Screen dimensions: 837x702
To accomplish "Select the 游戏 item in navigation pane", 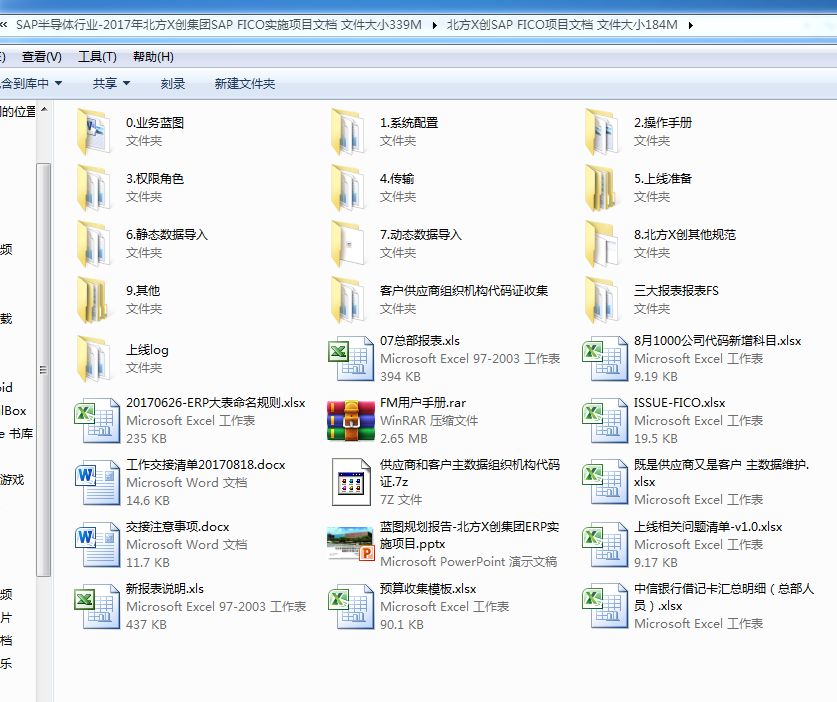I will [12, 479].
